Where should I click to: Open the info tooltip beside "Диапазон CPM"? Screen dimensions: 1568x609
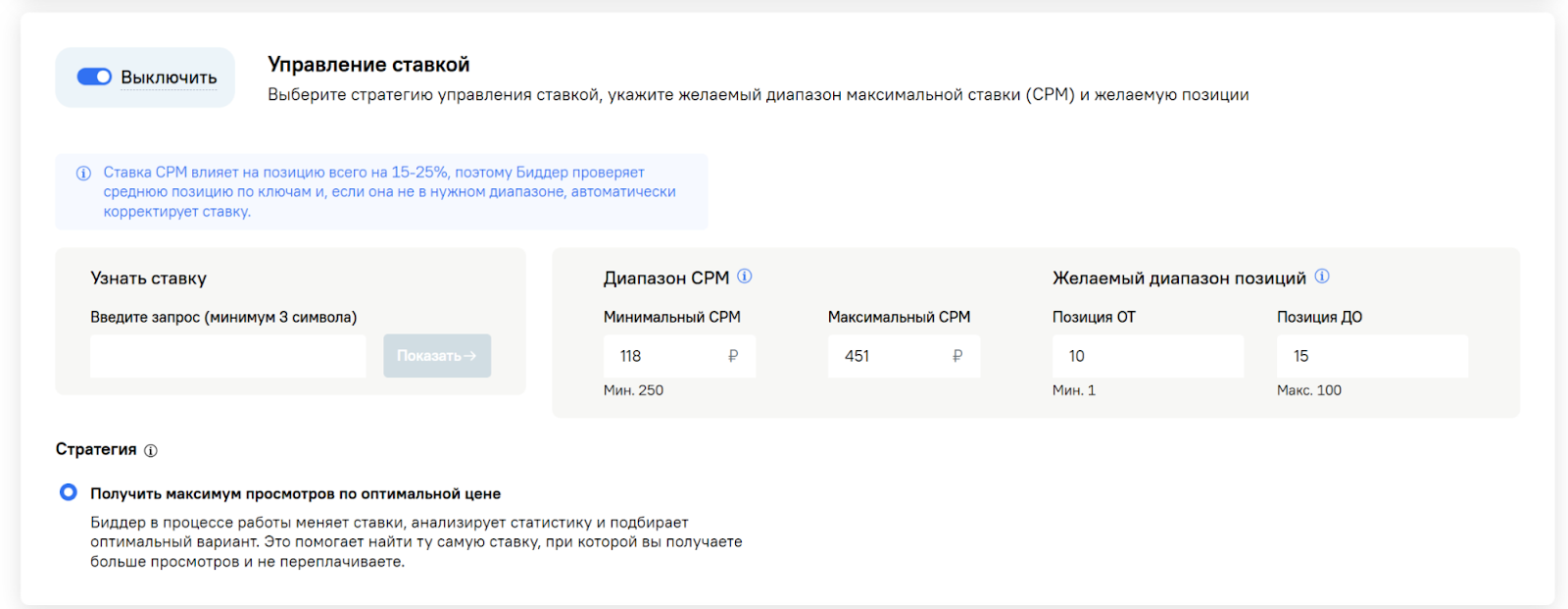coord(745,277)
